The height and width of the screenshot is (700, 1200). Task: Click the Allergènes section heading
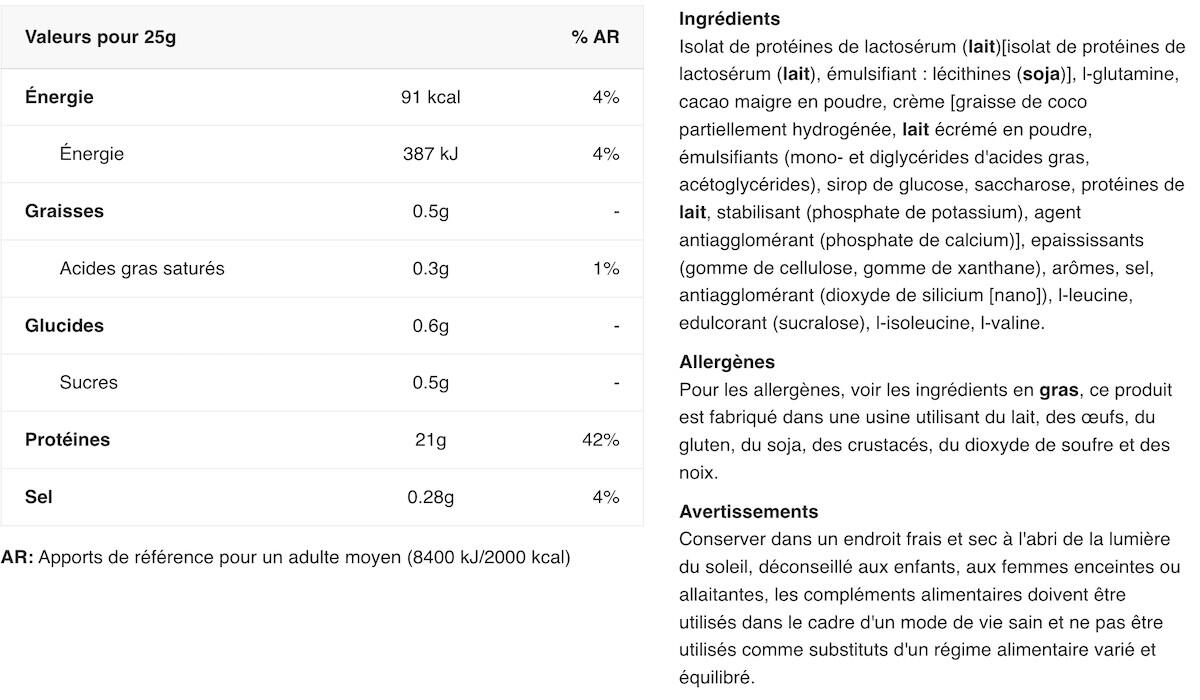727,362
